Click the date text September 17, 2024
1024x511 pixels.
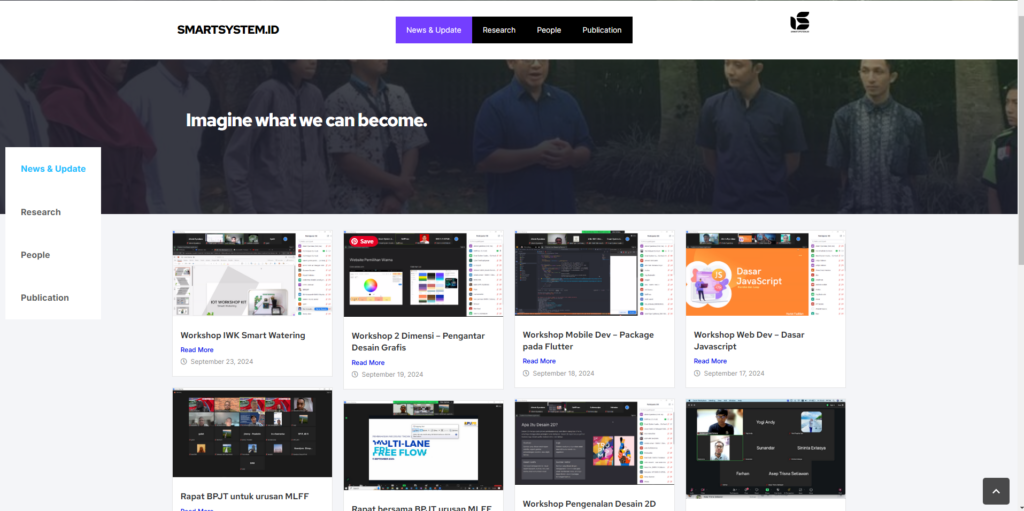click(x=734, y=373)
